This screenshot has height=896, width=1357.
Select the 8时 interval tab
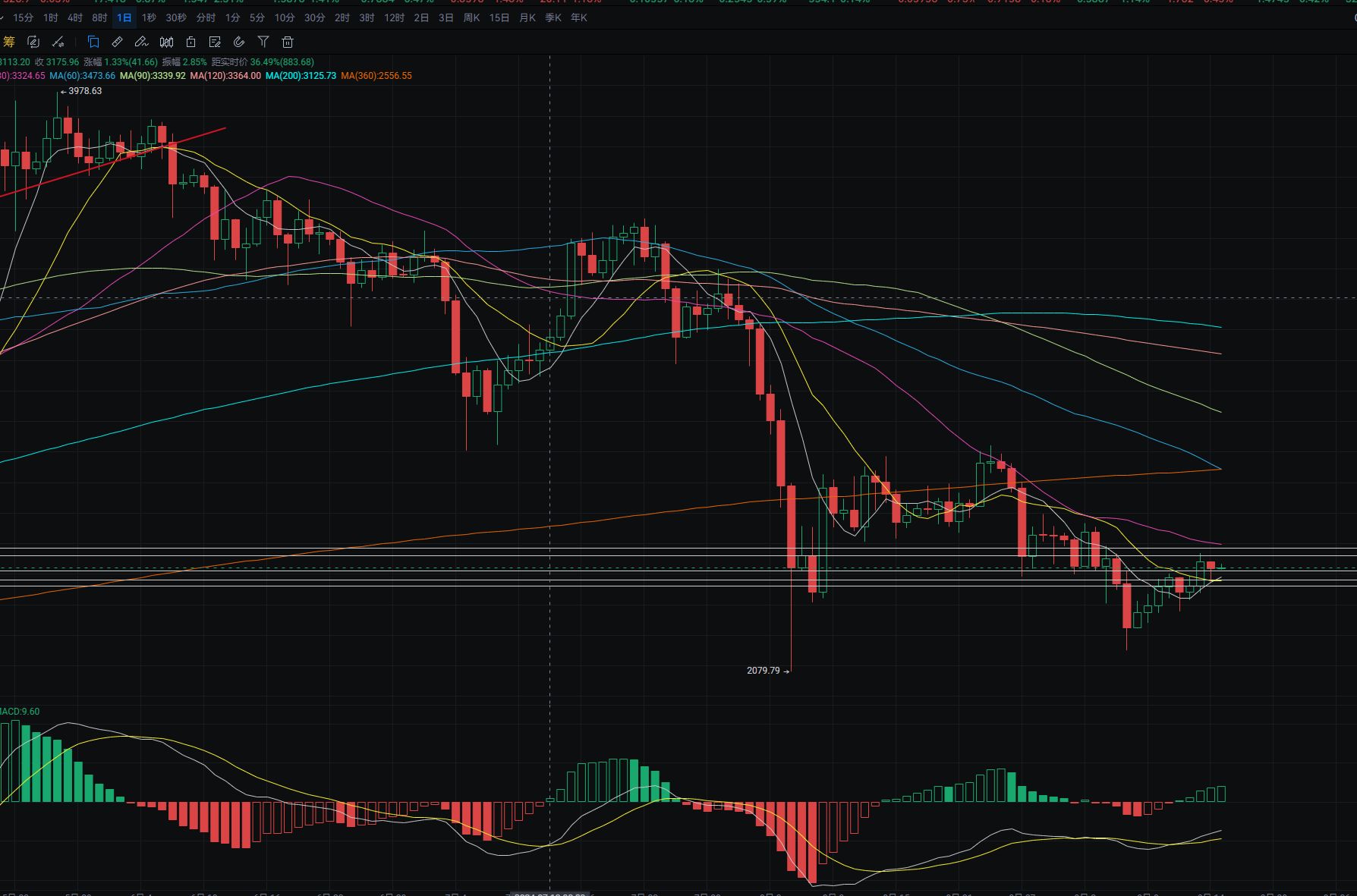[99, 17]
